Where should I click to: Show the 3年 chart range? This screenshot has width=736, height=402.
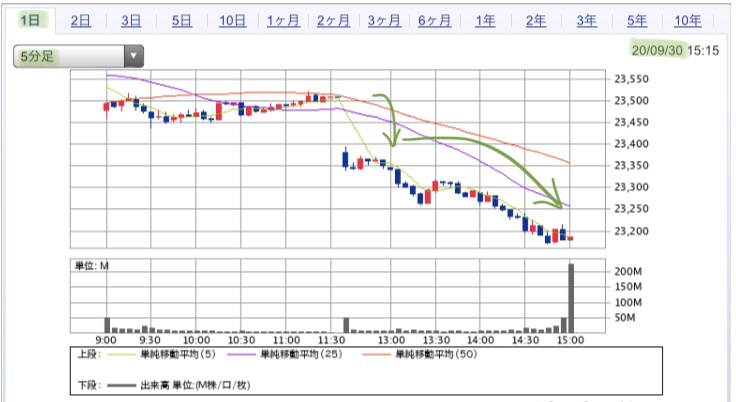(x=587, y=21)
